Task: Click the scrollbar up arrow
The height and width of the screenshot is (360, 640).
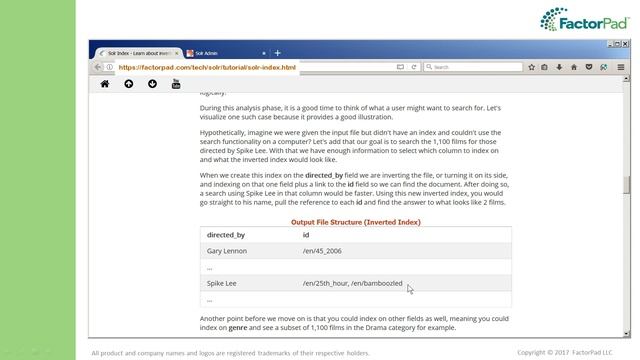Action: coord(627,79)
